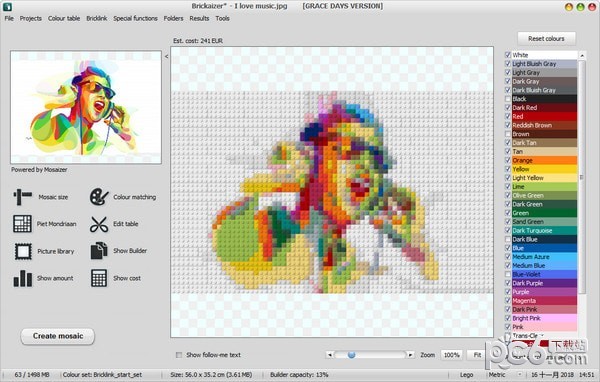Open the Colour table menu
This screenshot has height=382, width=600.
click(64, 18)
